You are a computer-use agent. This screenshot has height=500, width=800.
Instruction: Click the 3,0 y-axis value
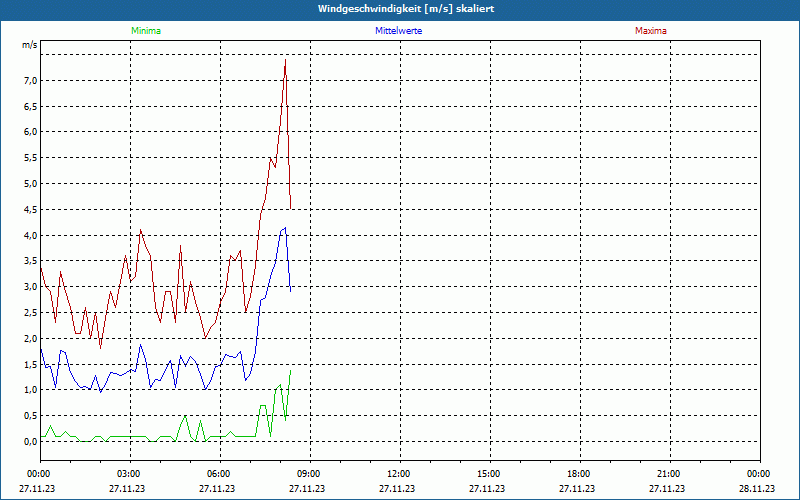30,287
